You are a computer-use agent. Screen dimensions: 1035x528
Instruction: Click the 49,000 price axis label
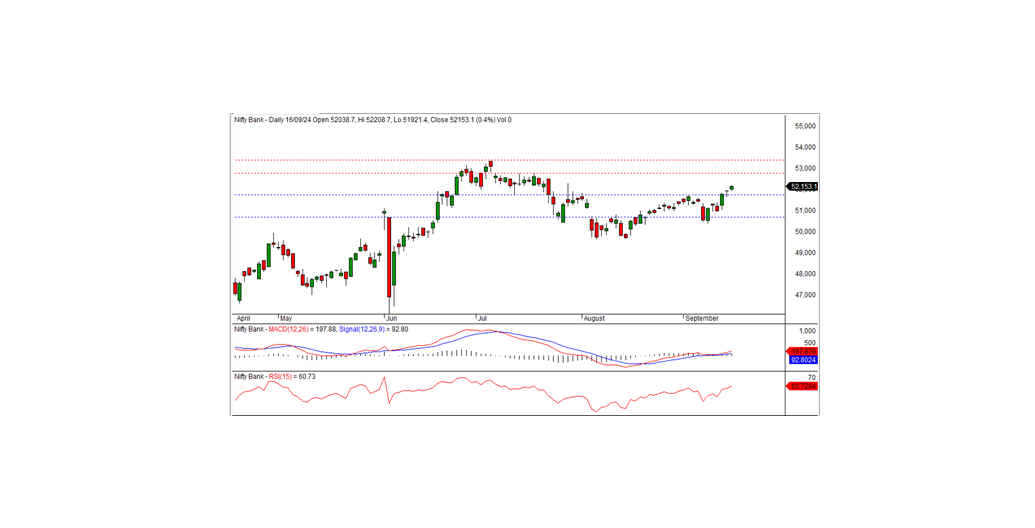806,253
